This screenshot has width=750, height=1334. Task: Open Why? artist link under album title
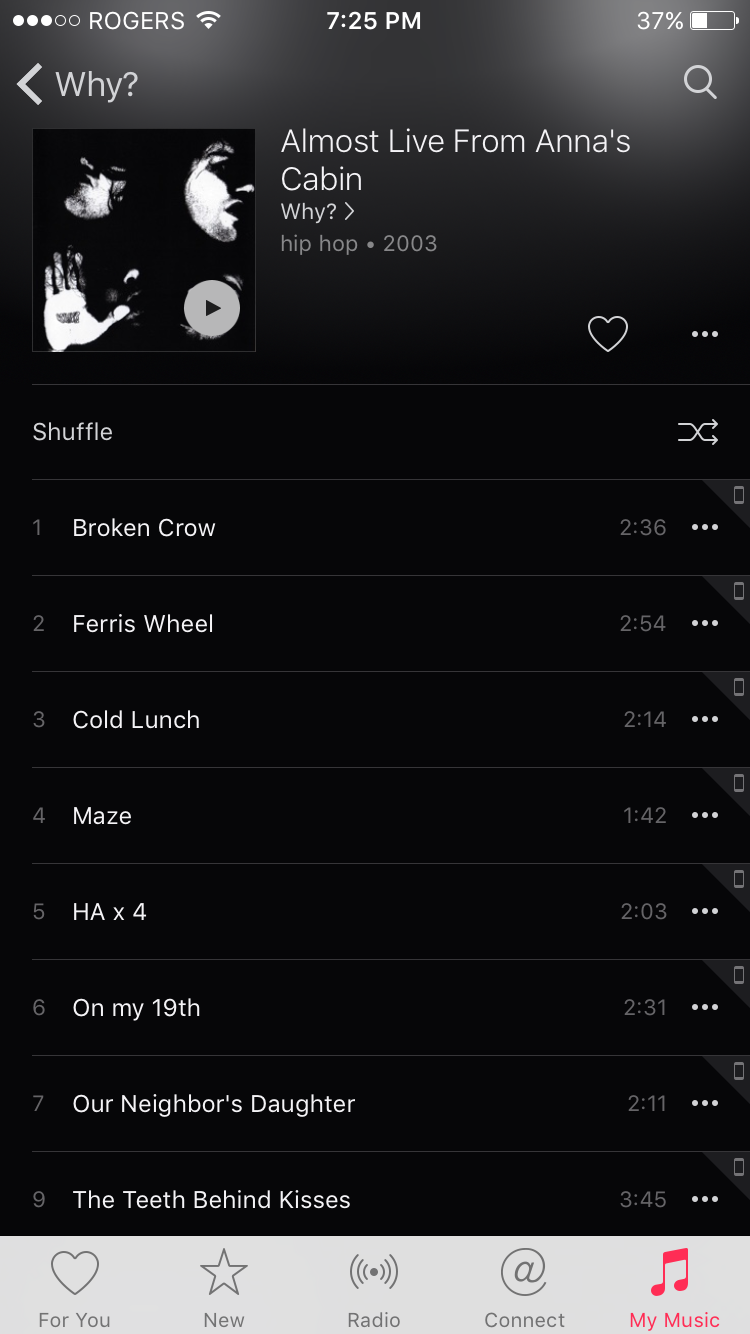(x=318, y=212)
